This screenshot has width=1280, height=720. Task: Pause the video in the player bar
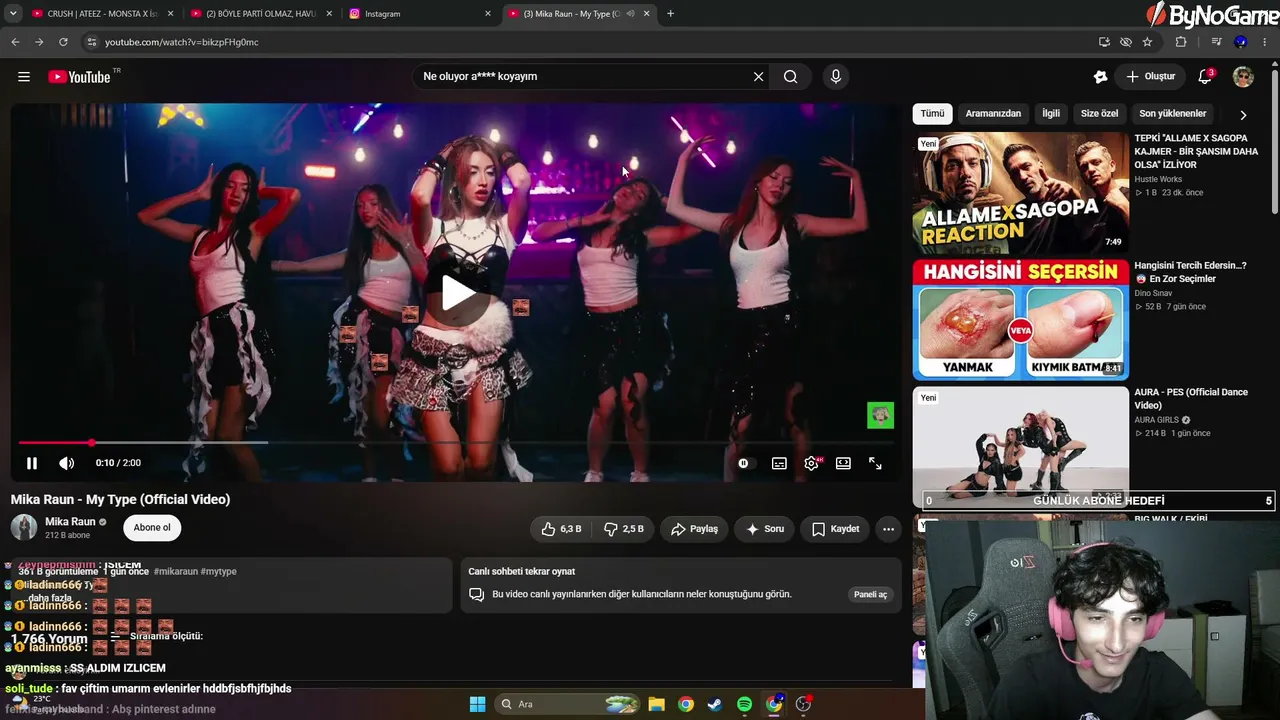click(x=32, y=463)
